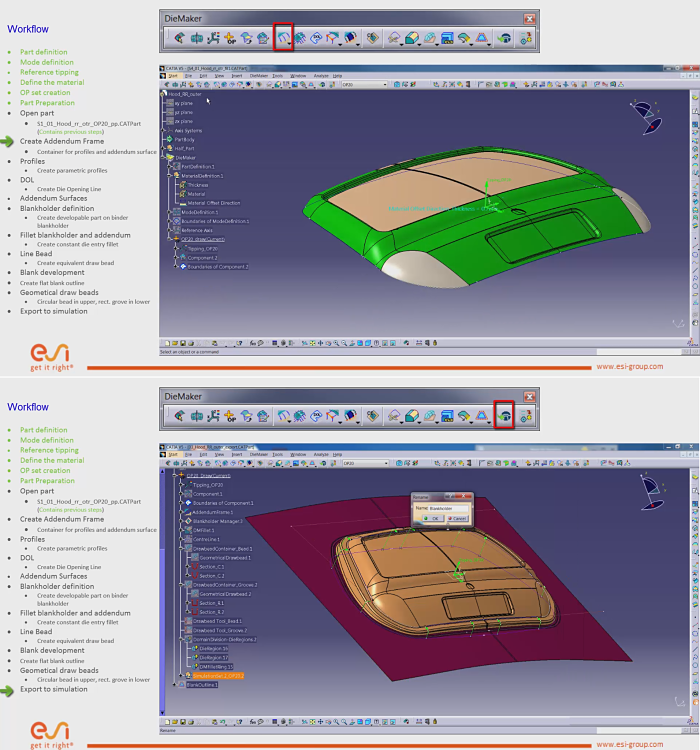Open Insert menu in green hood CATIA window
Image resolution: width=700 pixels, height=750 pixels.
236,76
